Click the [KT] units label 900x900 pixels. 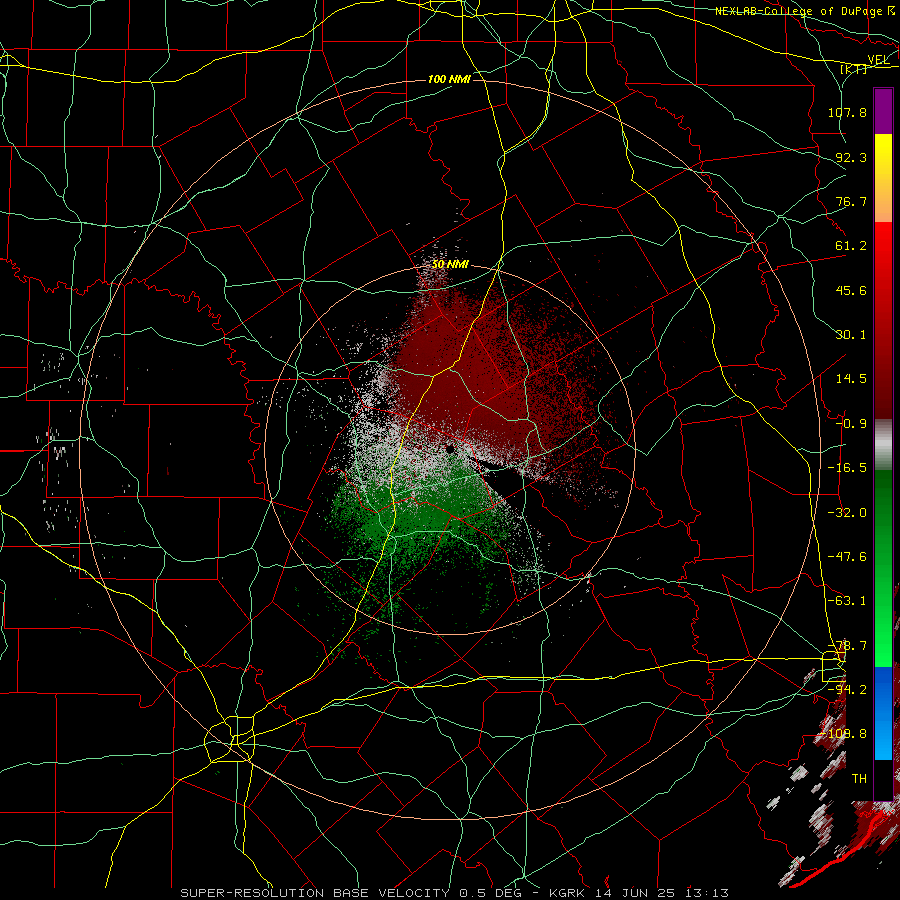[854, 69]
